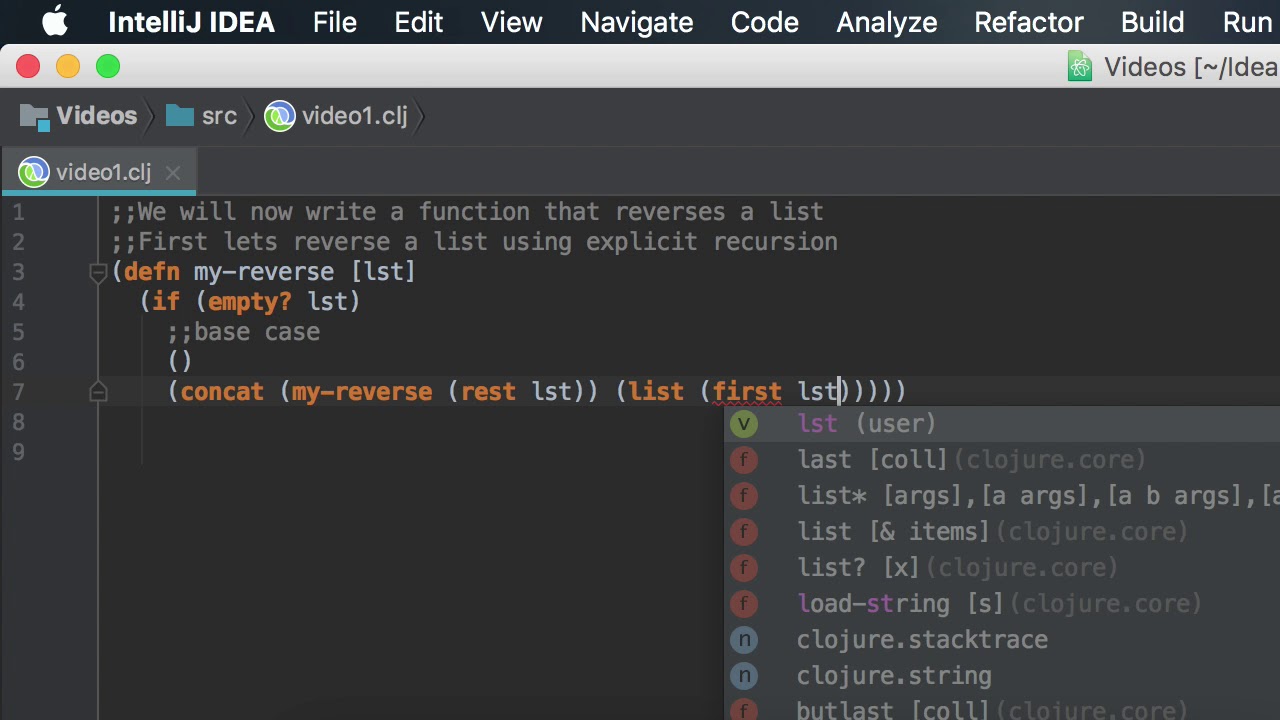Select the butlast [coll] completion suggestion
The image size is (1280, 720).
[x=1002, y=708]
